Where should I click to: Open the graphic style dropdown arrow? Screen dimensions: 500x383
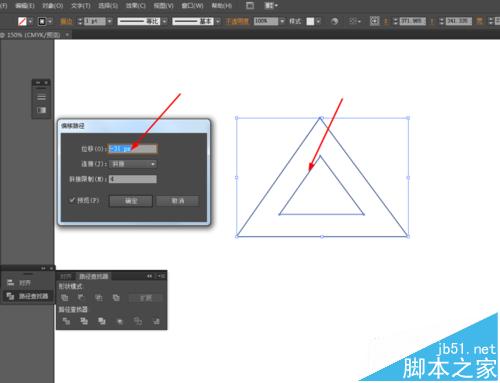[318, 21]
